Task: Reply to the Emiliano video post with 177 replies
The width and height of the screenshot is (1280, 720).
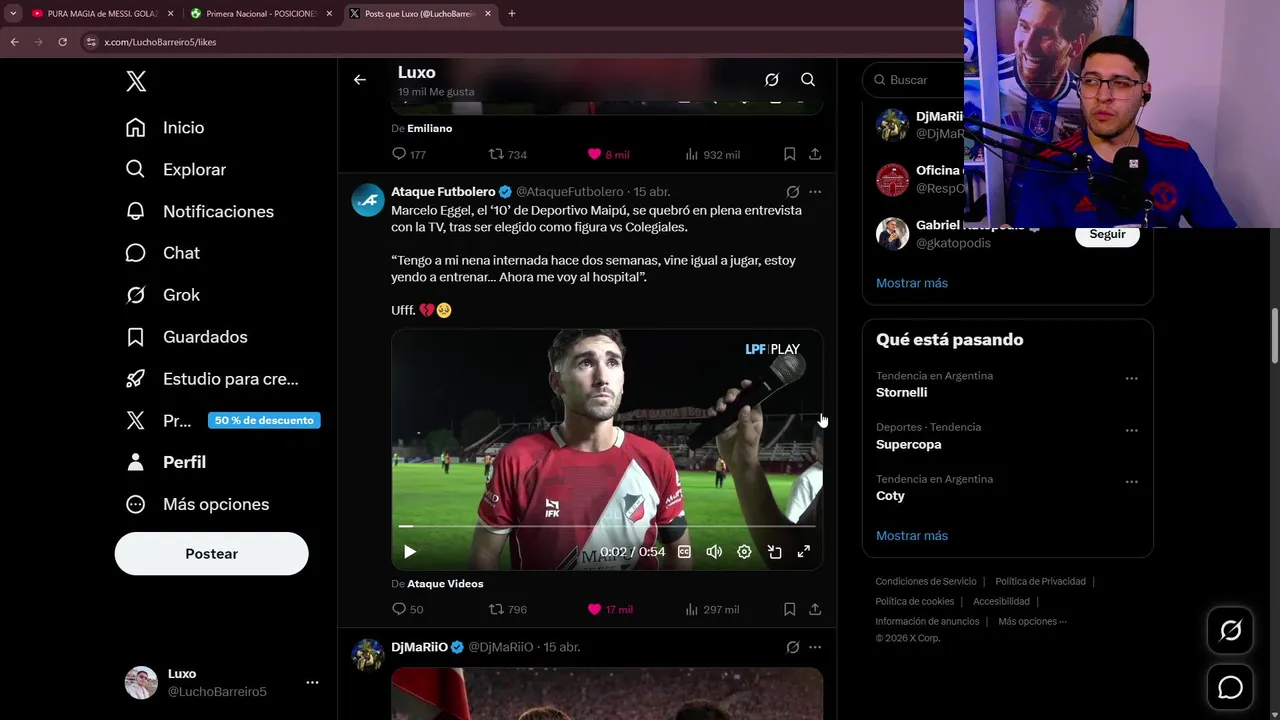Action: coord(409,154)
